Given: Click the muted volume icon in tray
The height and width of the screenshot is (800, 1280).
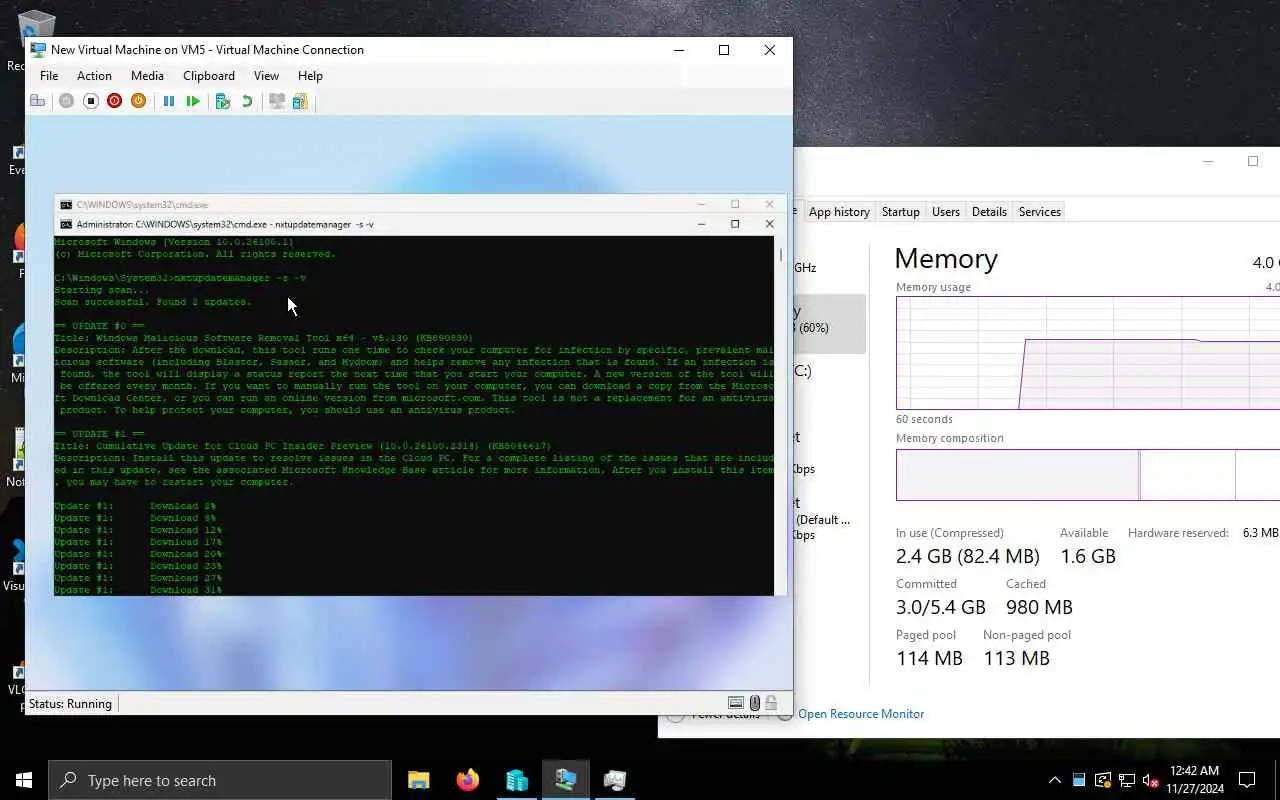Looking at the screenshot, I should pos(1150,780).
